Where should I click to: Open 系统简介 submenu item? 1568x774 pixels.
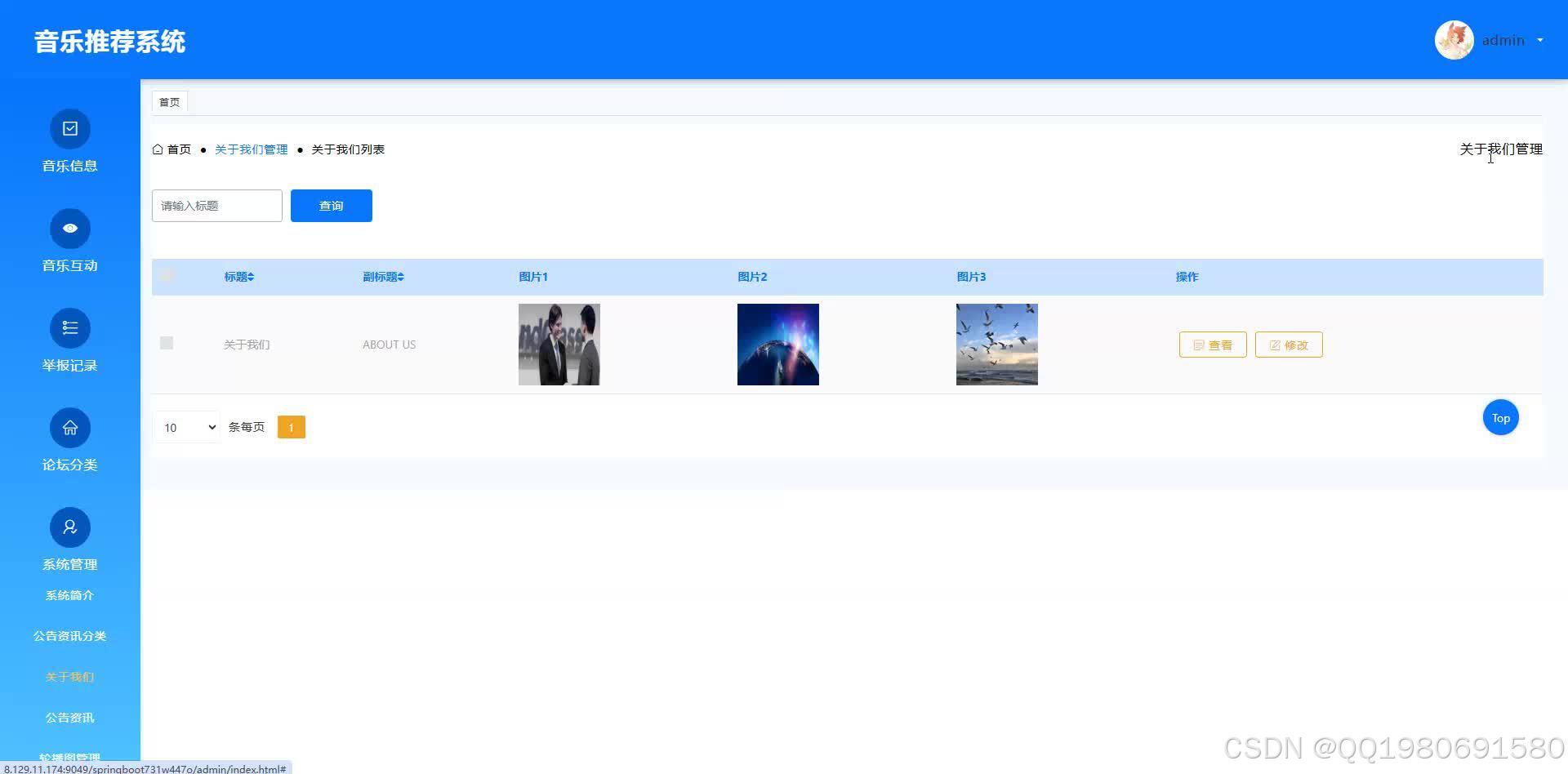tap(70, 595)
